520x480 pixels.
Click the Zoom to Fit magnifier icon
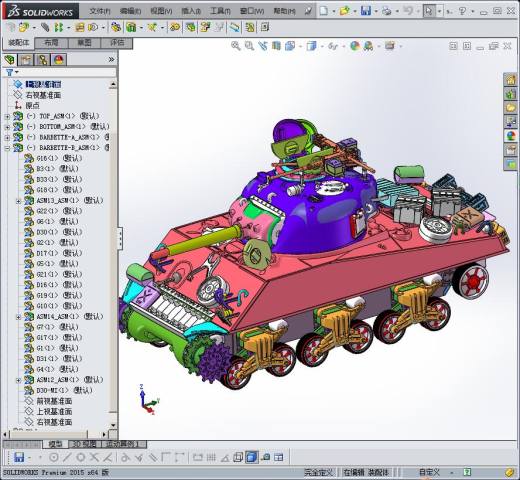click(236, 46)
